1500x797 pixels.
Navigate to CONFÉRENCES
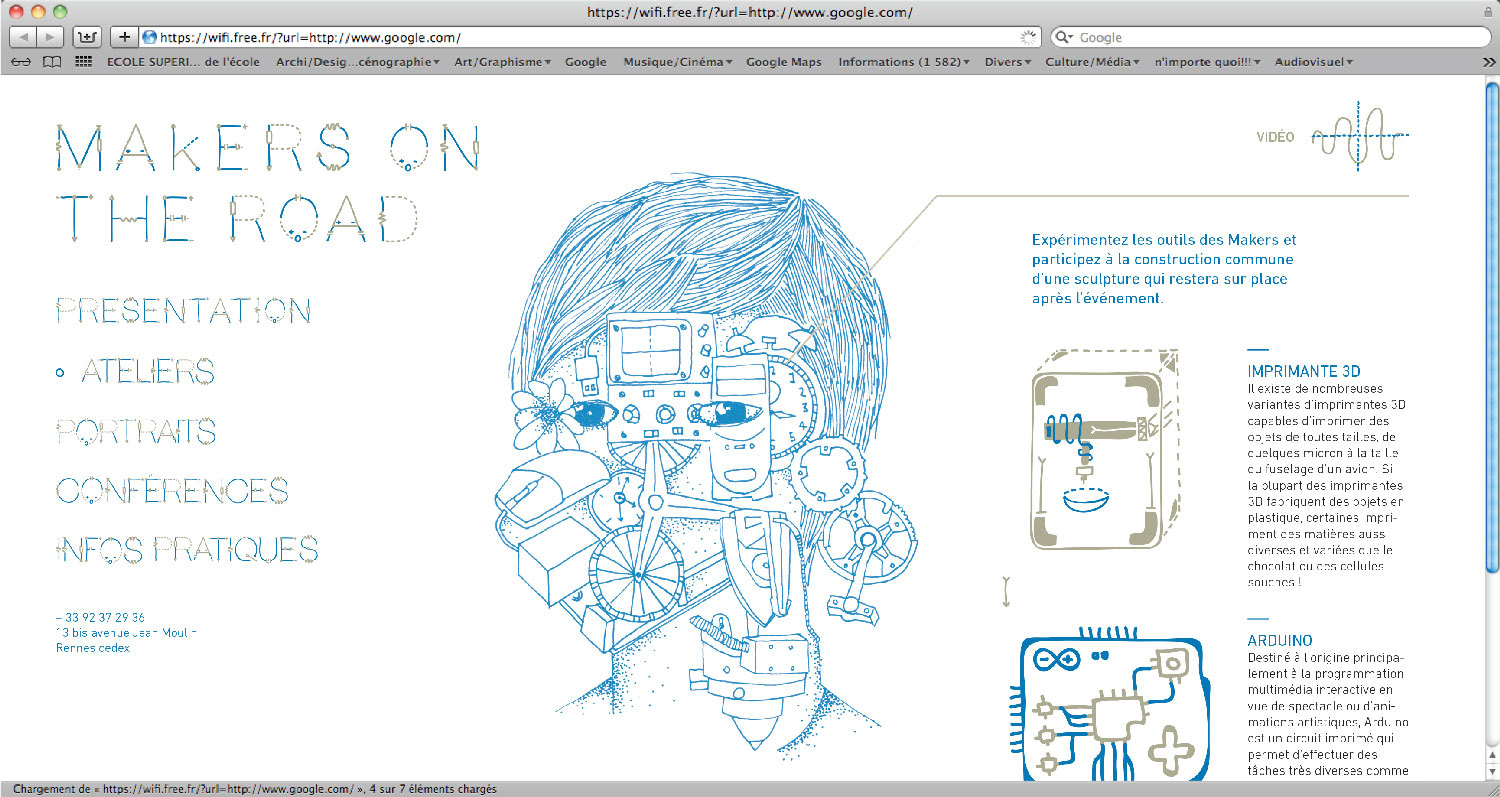coord(172,490)
